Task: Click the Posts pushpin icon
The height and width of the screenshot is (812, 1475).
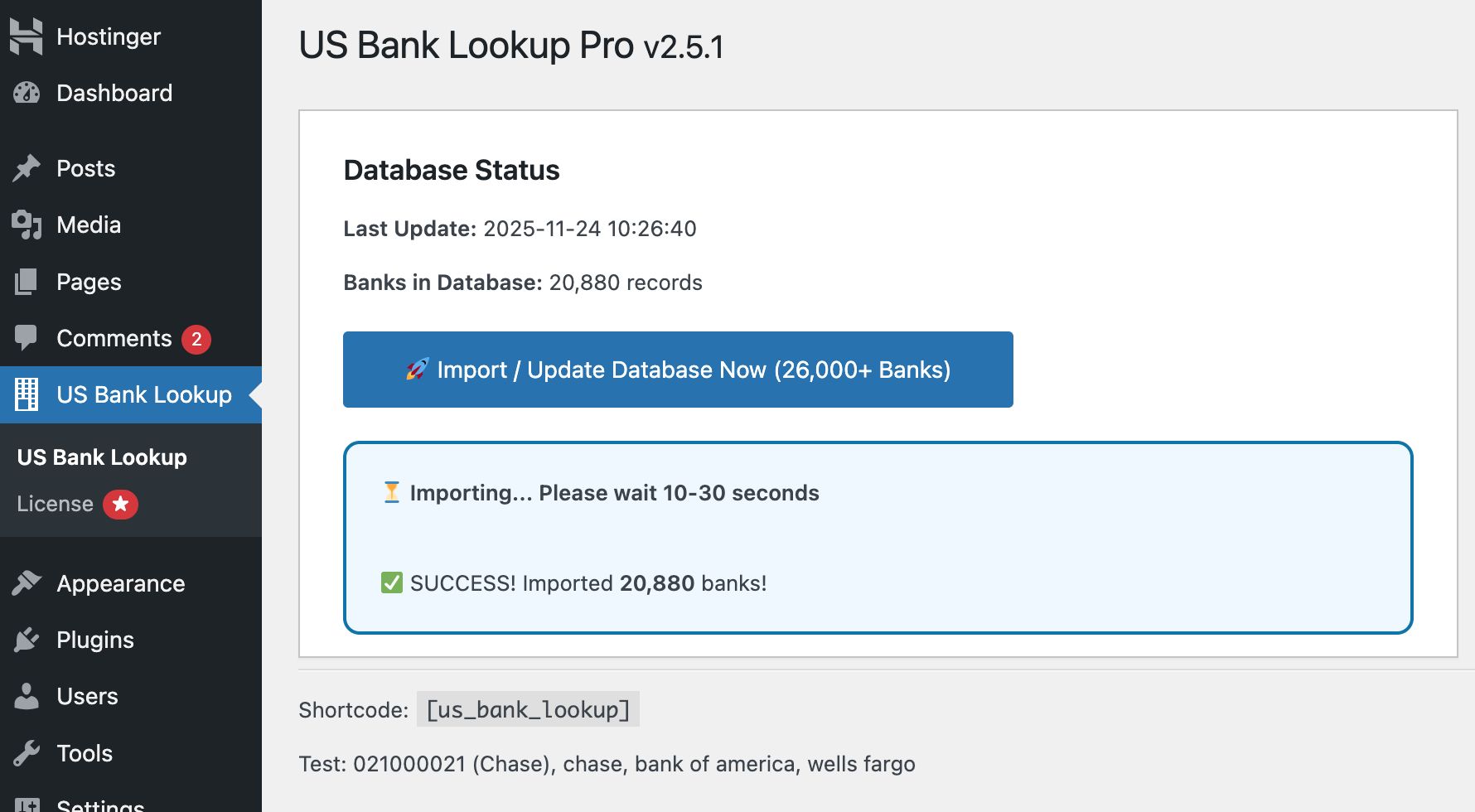Action: (x=26, y=168)
